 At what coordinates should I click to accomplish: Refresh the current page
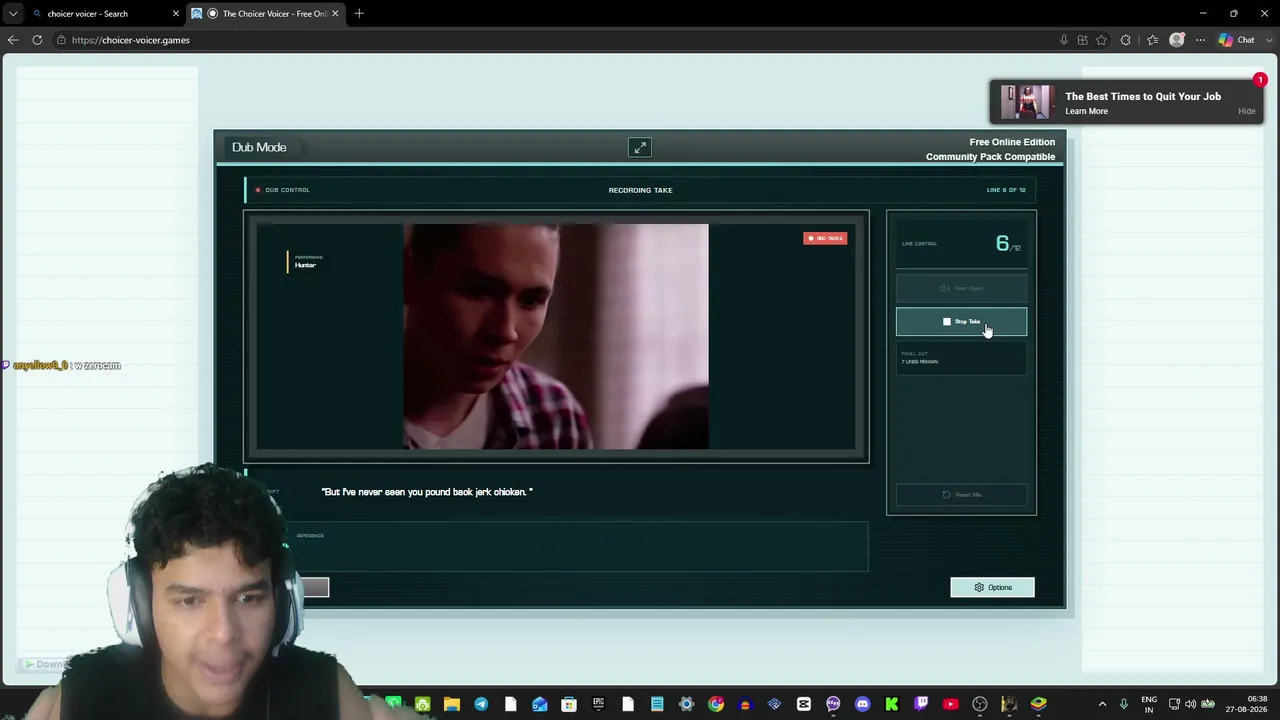click(x=37, y=40)
